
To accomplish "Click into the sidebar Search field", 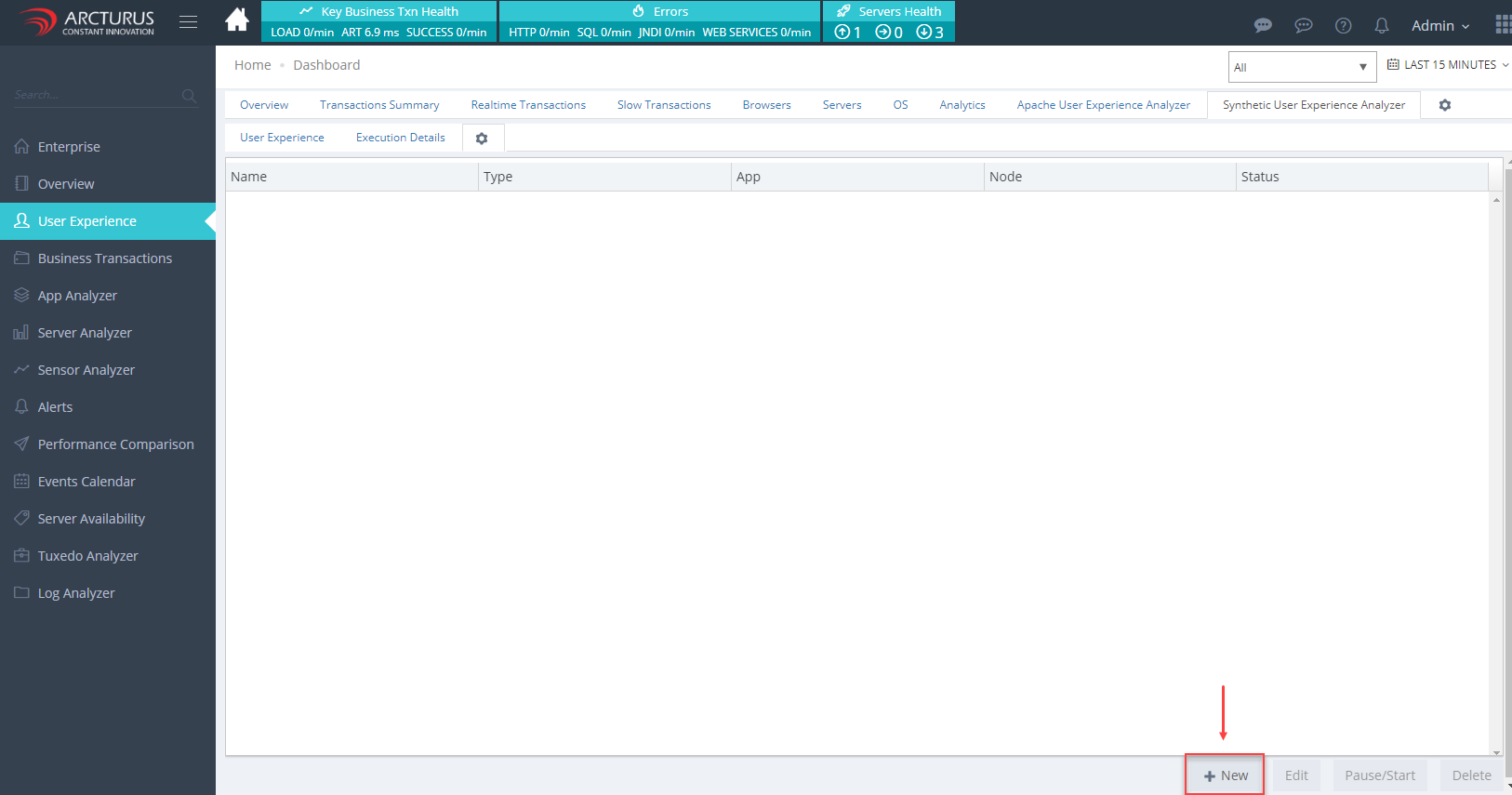I will (93, 95).
